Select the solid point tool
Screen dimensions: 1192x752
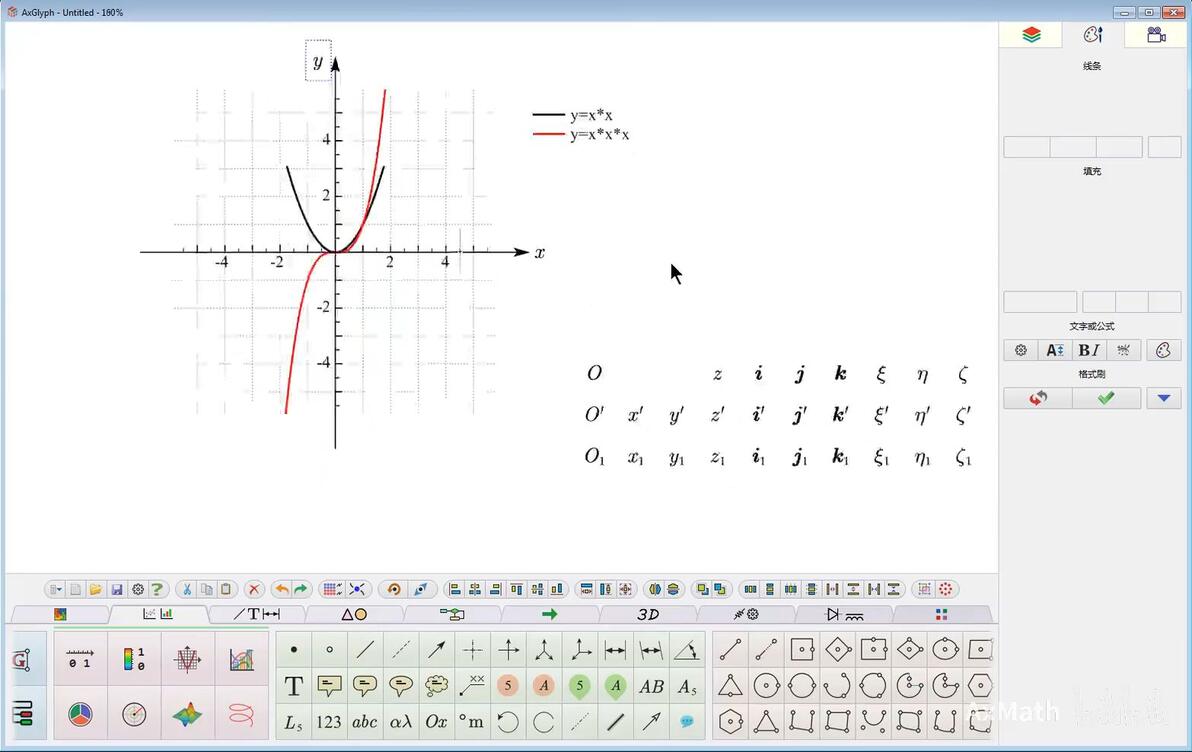293,649
